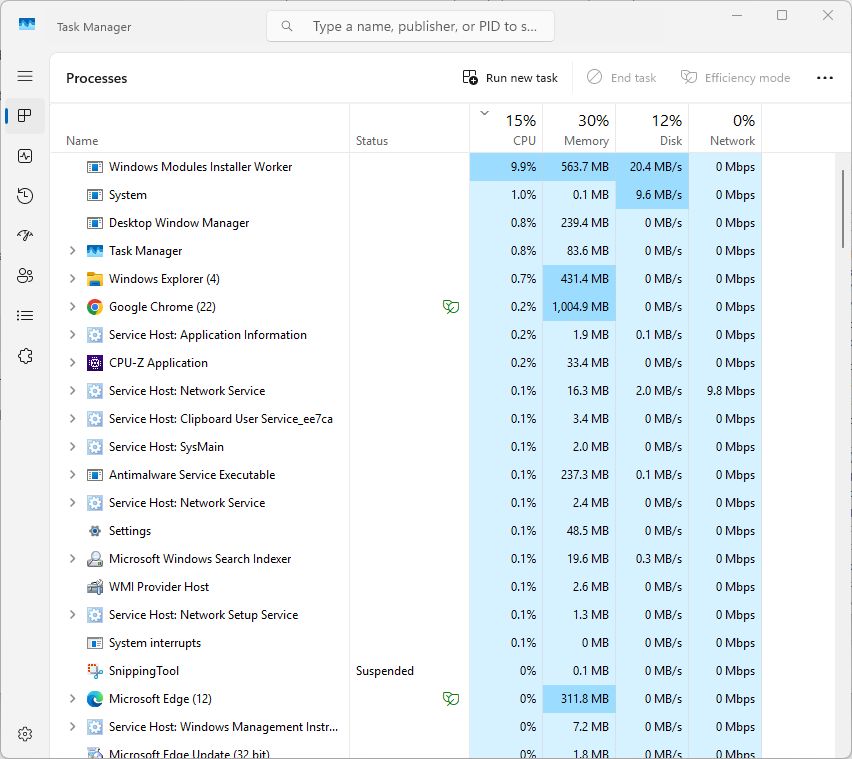The width and height of the screenshot is (852, 759).
Task: Open the Details page in sidebar
Action: (x=25, y=316)
